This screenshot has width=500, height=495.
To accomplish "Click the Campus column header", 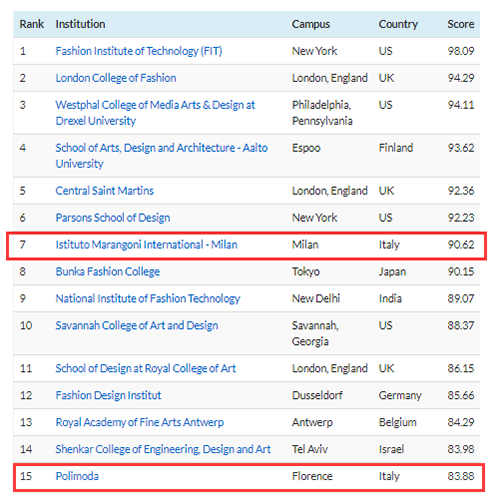I will 311,24.
